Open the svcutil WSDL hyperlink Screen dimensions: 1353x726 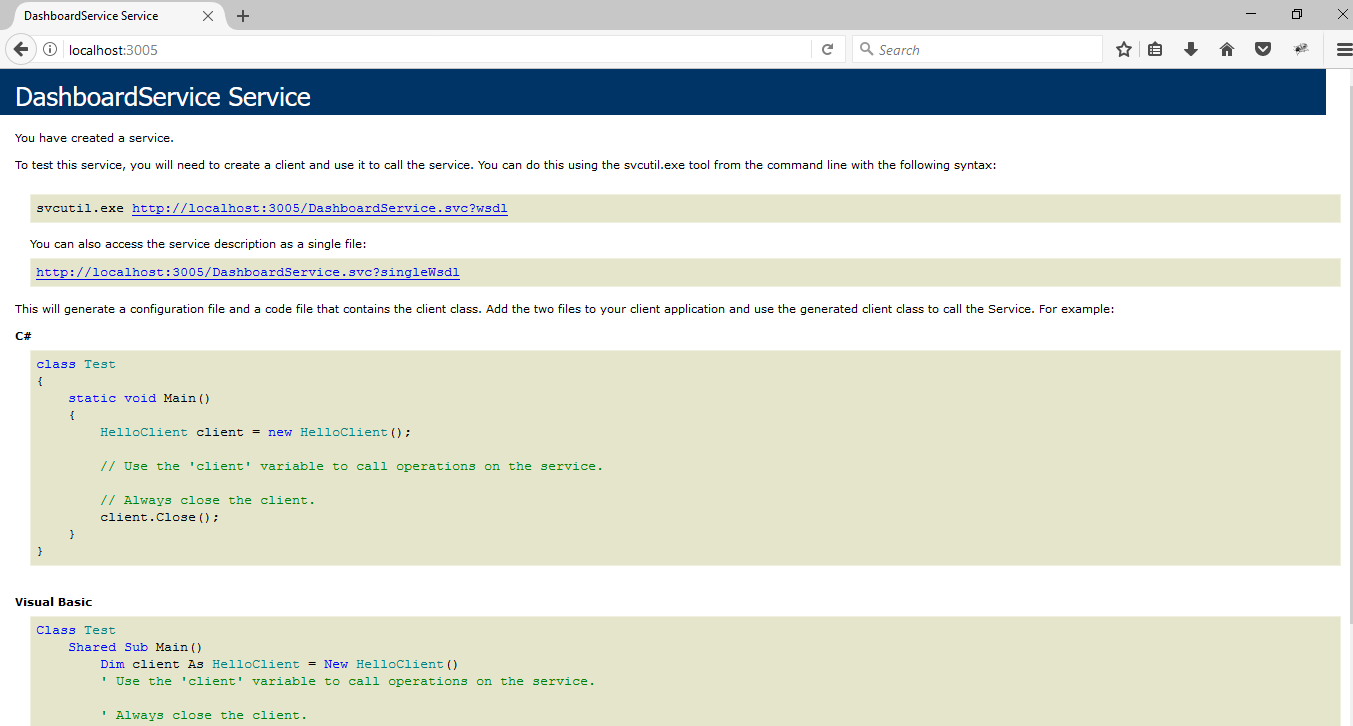(319, 208)
